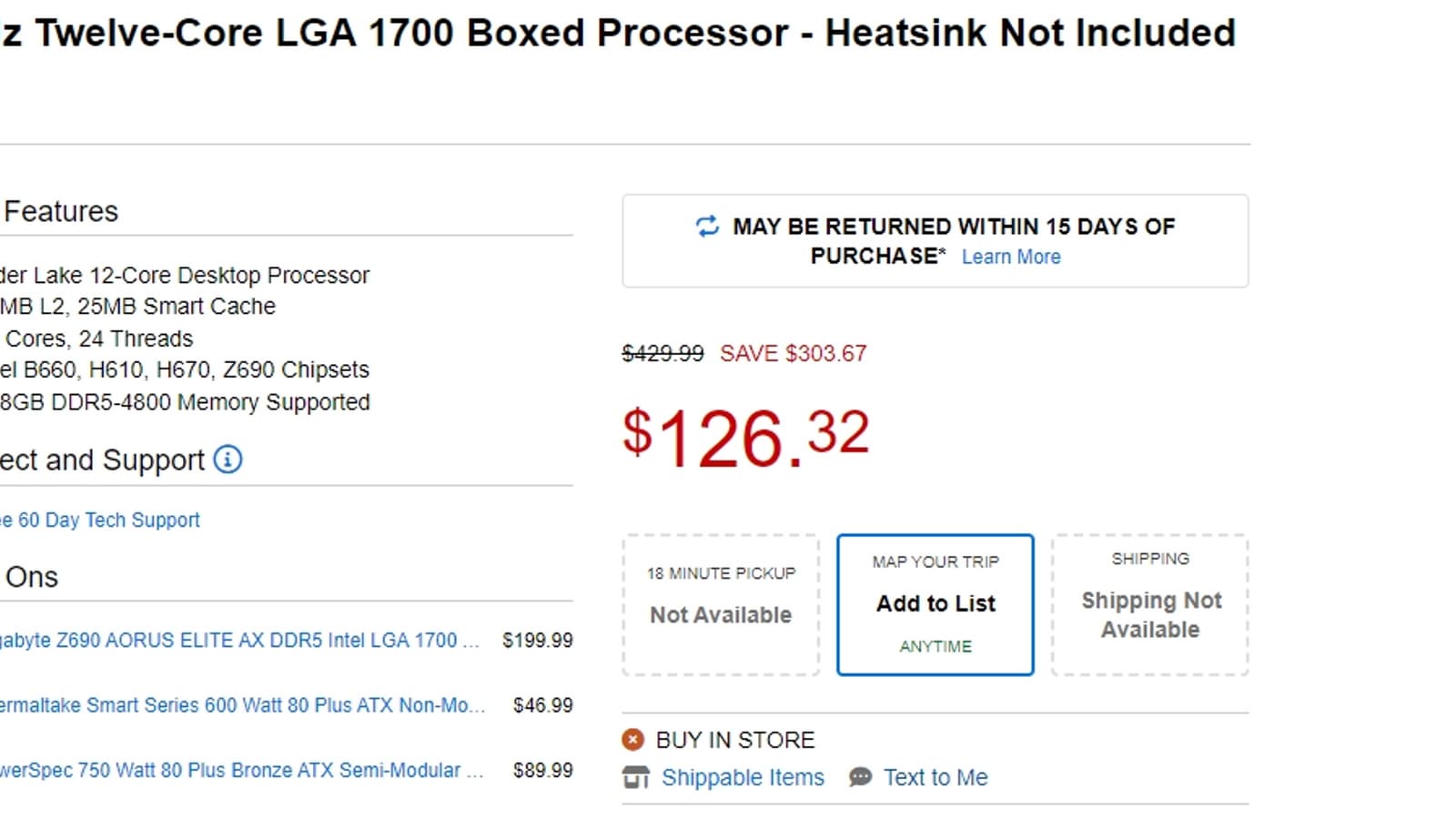Open the PowerSpec 750 Watt Bronze add-on
The width and height of the screenshot is (1456, 819).
[240, 771]
